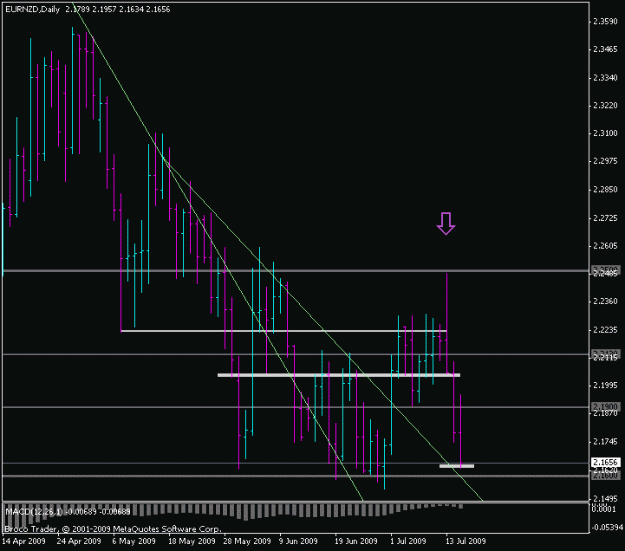Click the MACD scale value -0.05394
The image size is (625, 551).
(x=607, y=528)
